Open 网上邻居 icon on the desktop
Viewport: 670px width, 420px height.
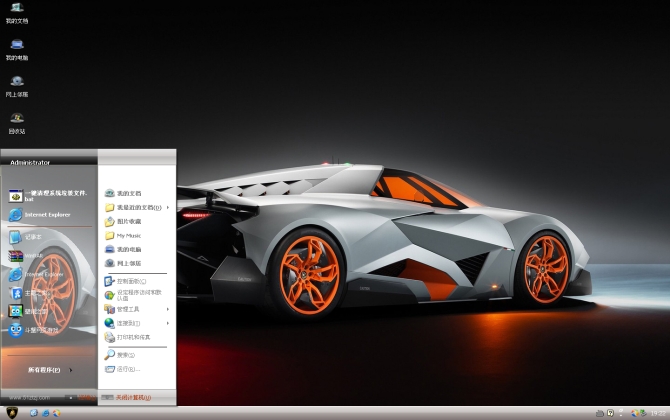pyautogui.click(x=17, y=86)
